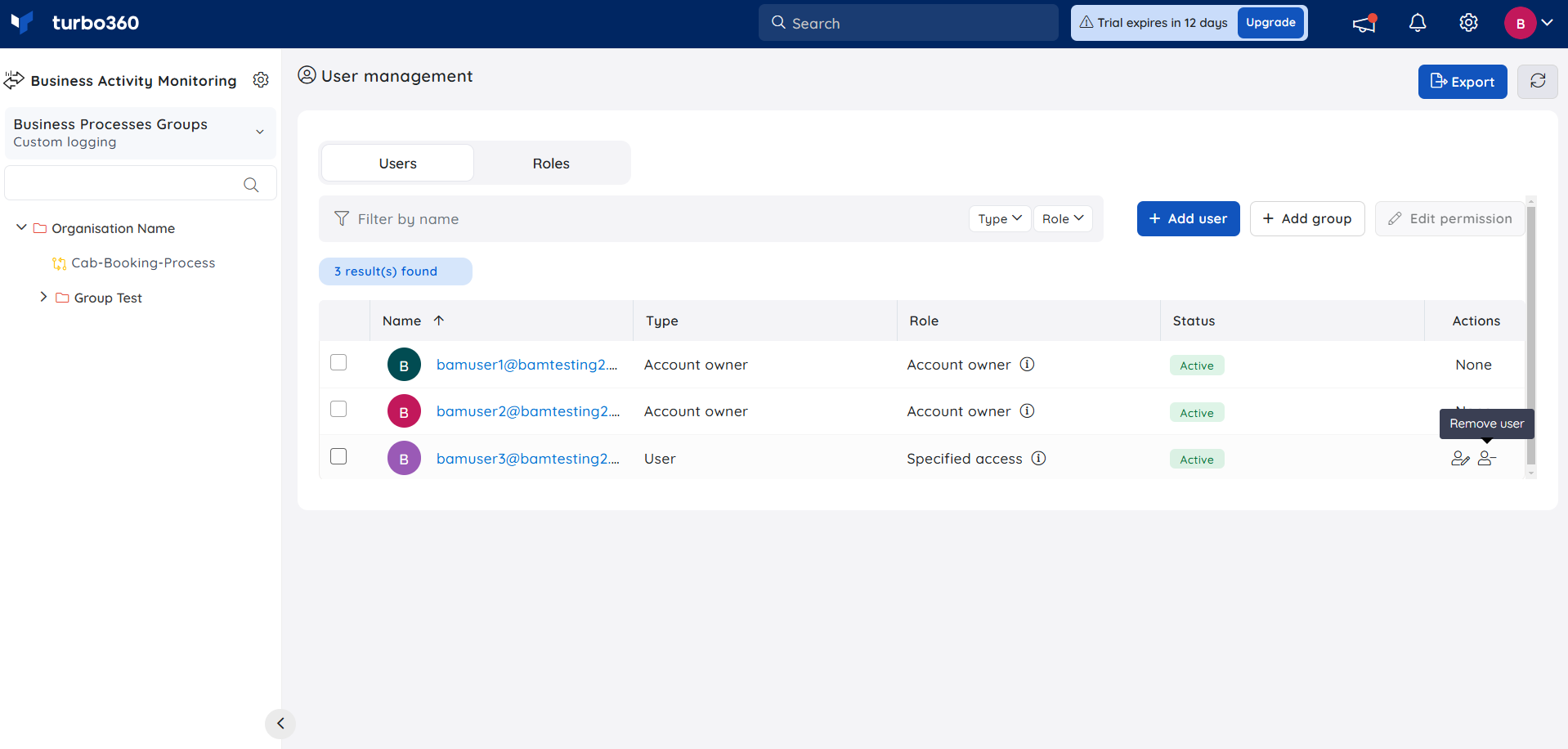
Task: Select the bamuser2 row checkbox
Action: coord(338,409)
